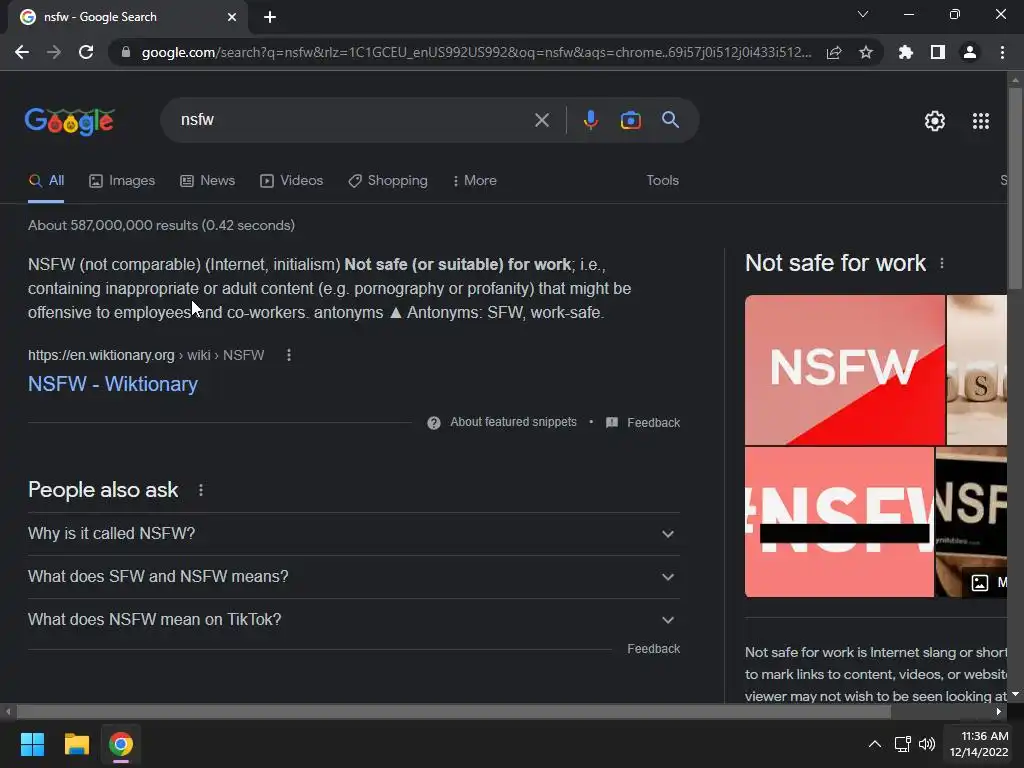1024x768 pixels.
Task: Toggle the Chrome side panel icon
Action: tap(938, 52)
